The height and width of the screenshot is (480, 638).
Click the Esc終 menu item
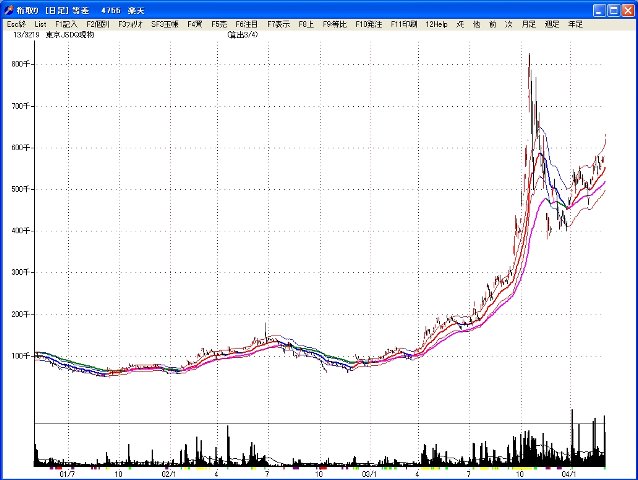coord(15,22)
